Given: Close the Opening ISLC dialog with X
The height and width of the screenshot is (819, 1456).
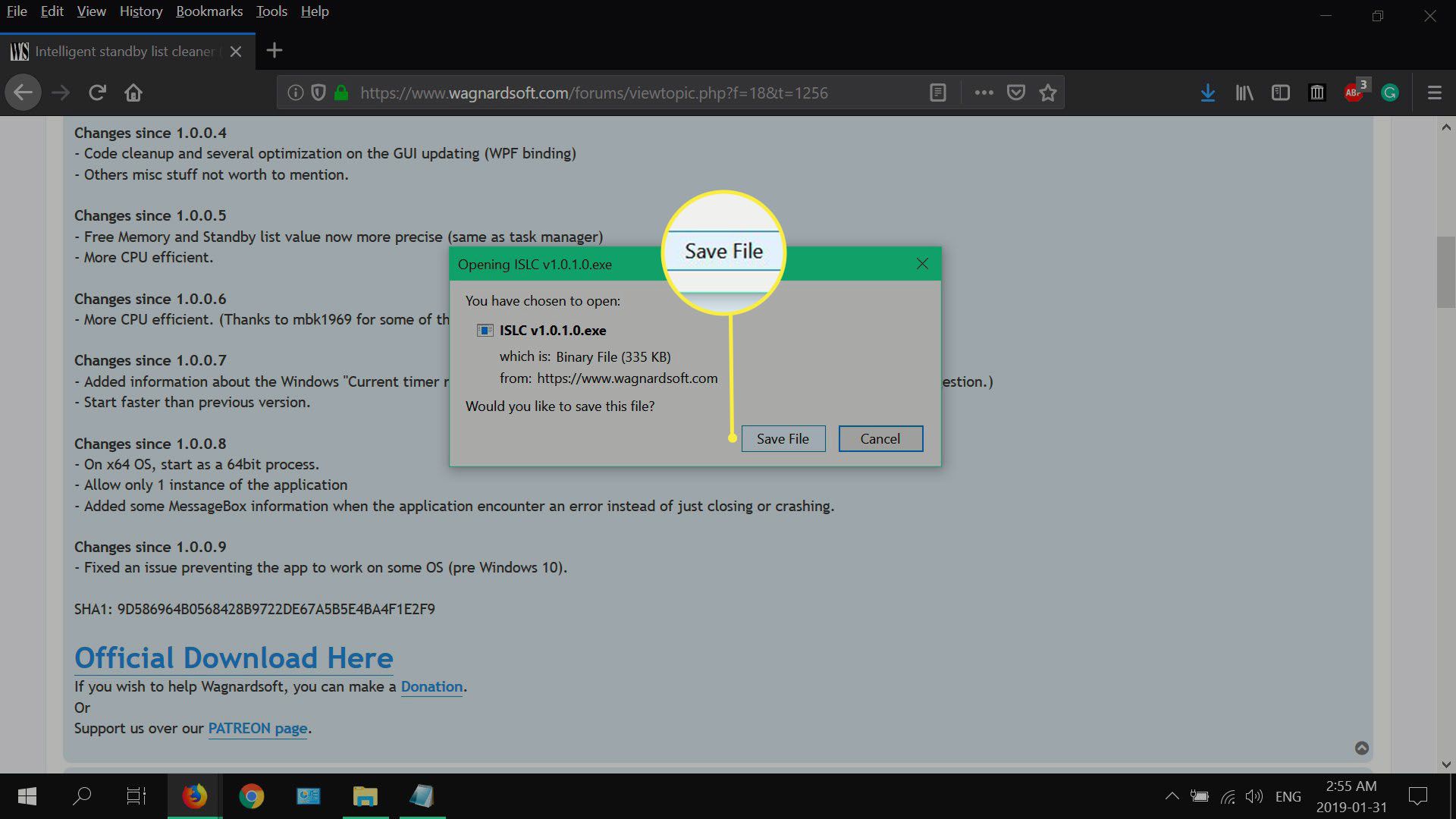Looking at the screenshot, I should (x=922, y=264).
